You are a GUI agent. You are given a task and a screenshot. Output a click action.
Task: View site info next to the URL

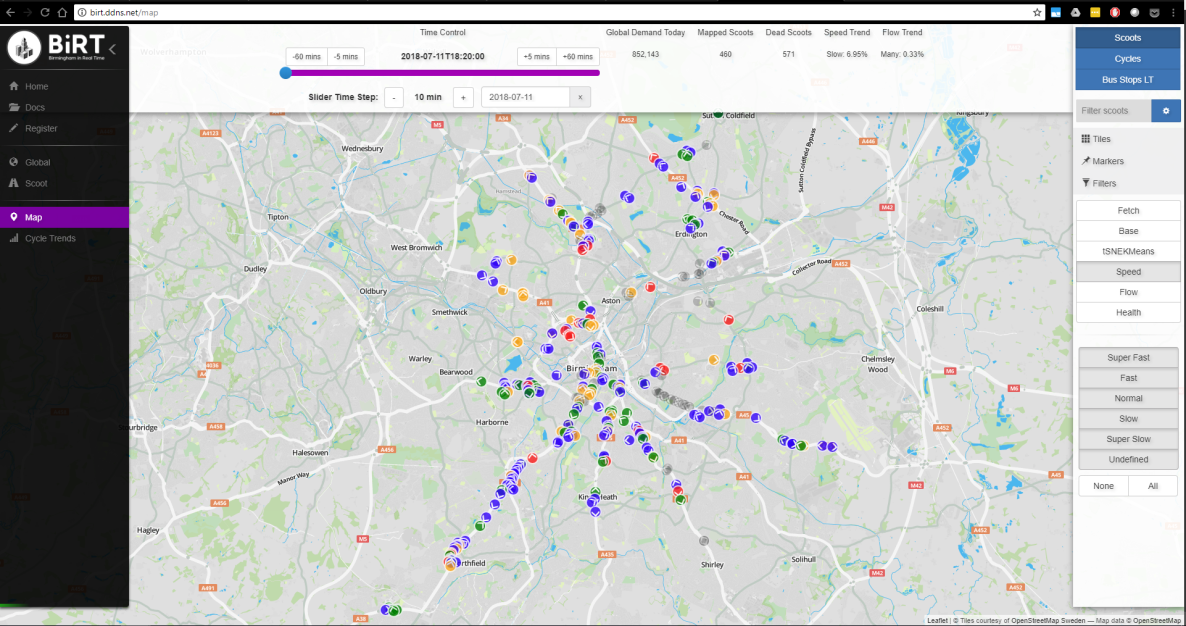(x=82, y=12)
